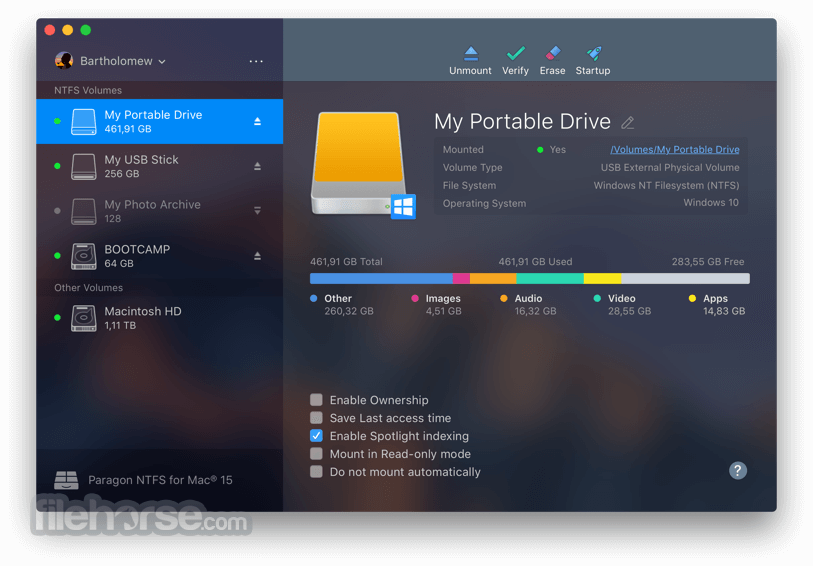Screen dimensions: 813x566
Task: Open the help question mark button
Action: [x=737, y=470]
